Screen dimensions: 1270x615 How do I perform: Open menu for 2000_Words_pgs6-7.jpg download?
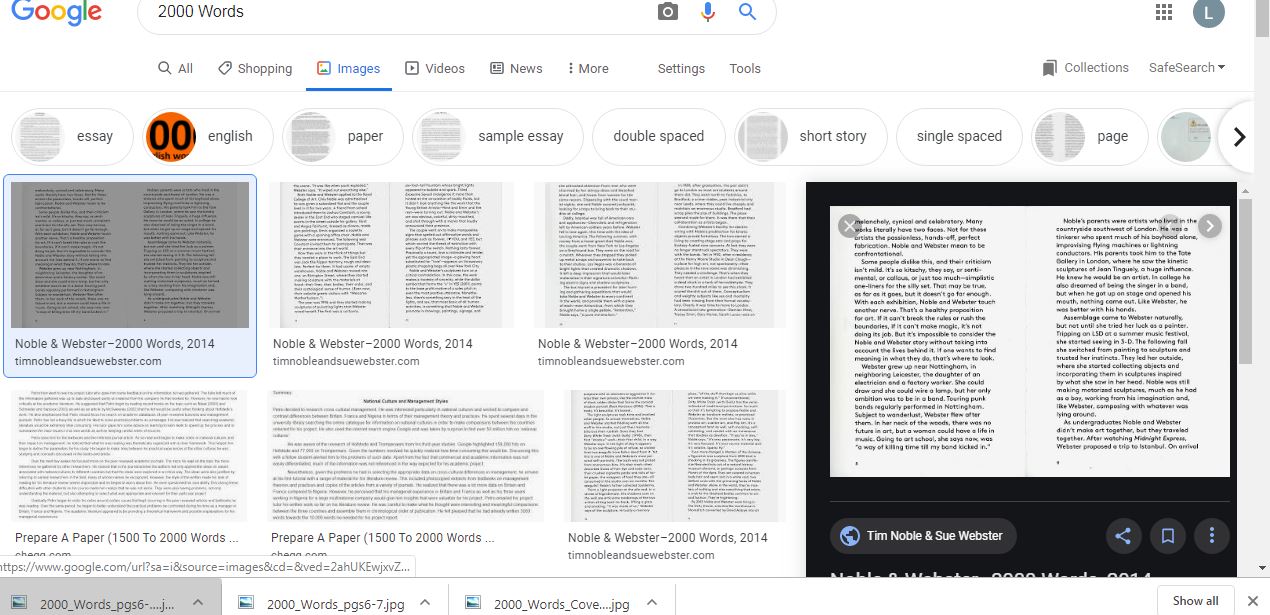tap(425, 603)
